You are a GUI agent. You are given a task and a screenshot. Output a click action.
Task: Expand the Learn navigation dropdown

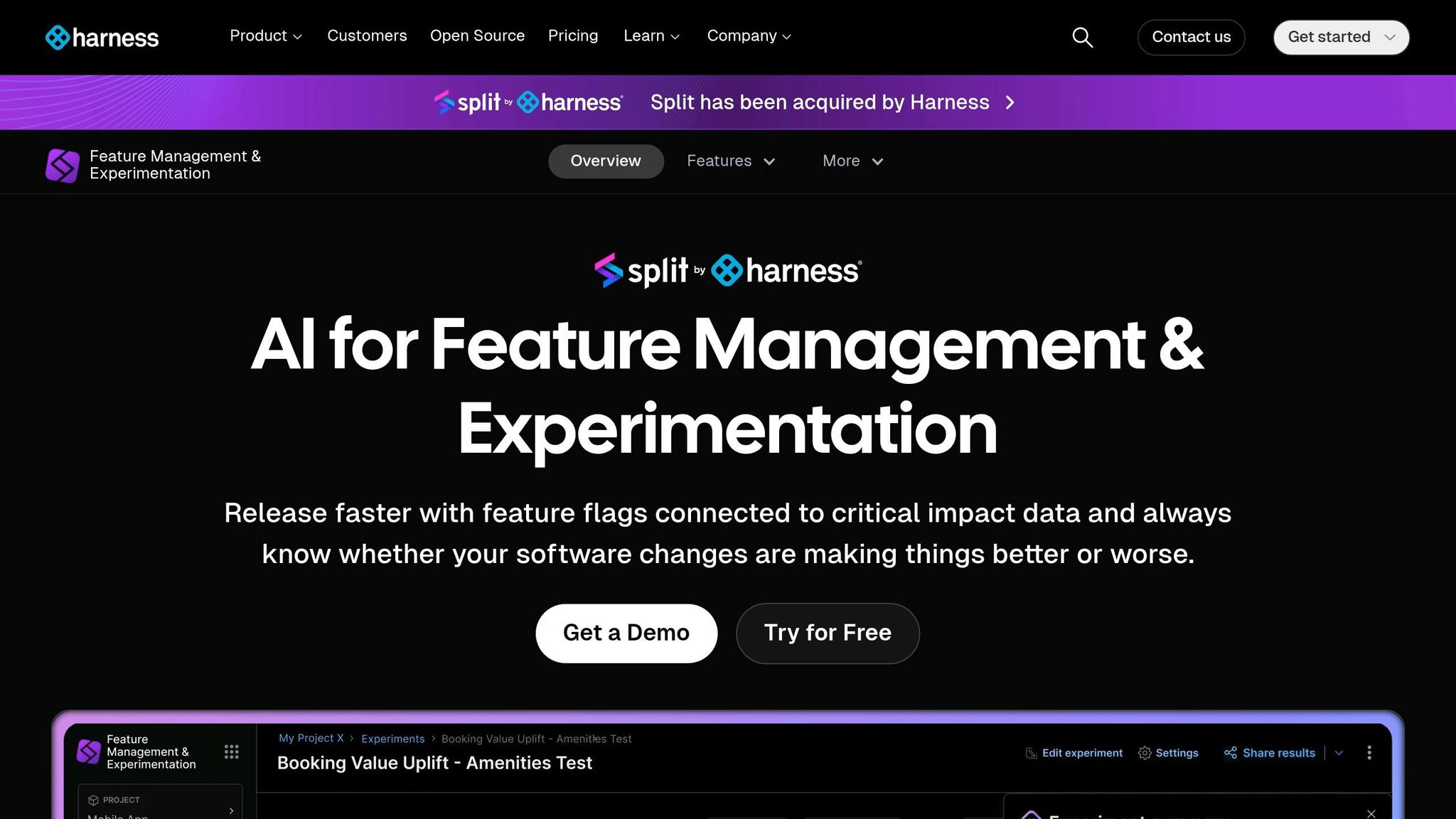click(651, 36)
